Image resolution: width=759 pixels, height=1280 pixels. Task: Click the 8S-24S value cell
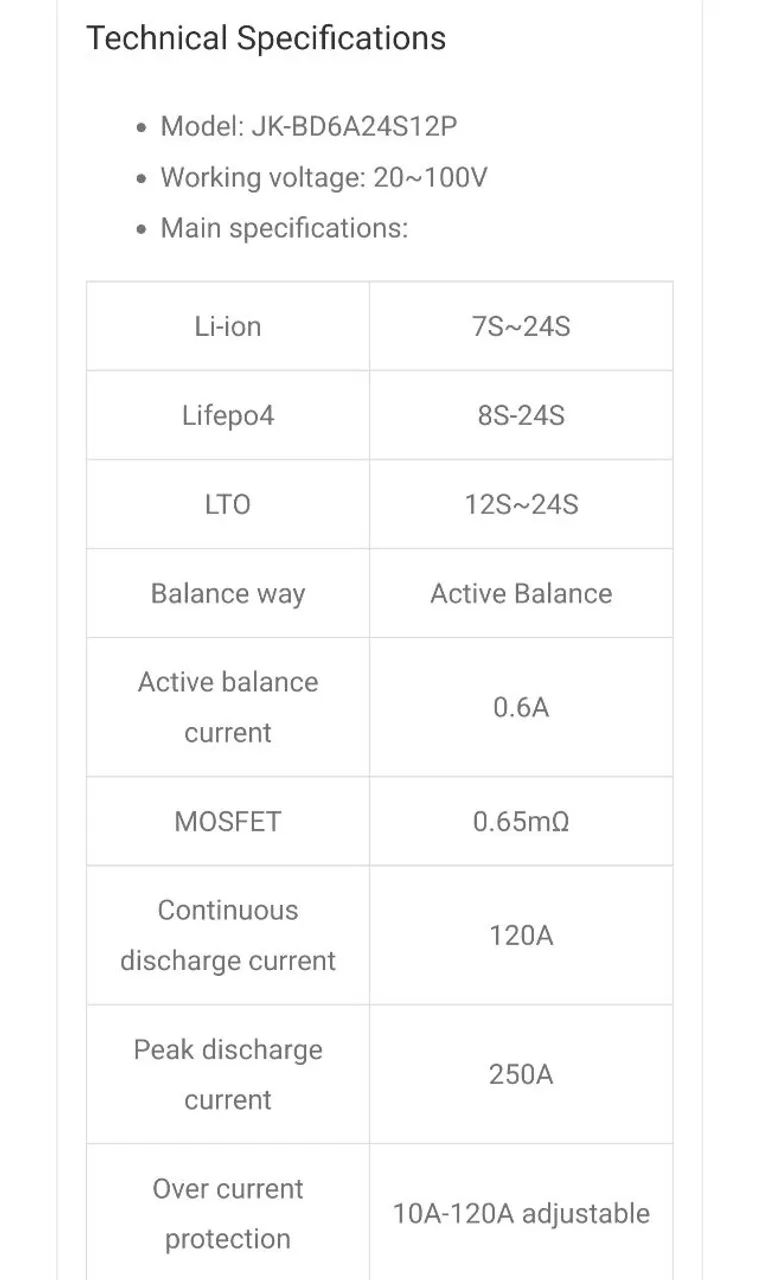(521, 415)
